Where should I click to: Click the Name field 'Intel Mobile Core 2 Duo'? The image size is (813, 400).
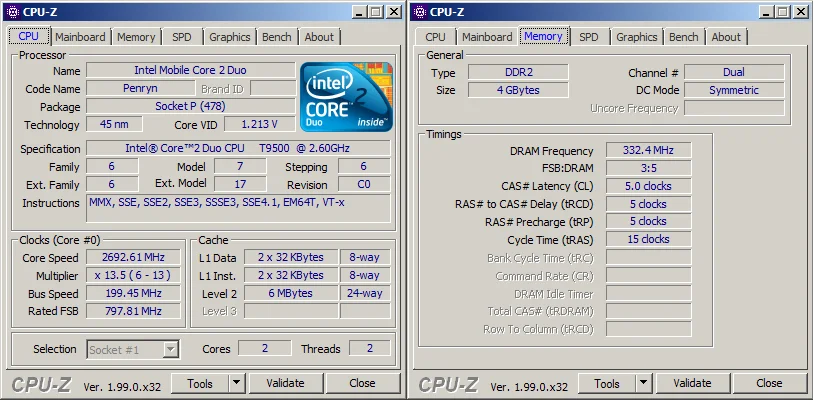click(x=190, y=70)
